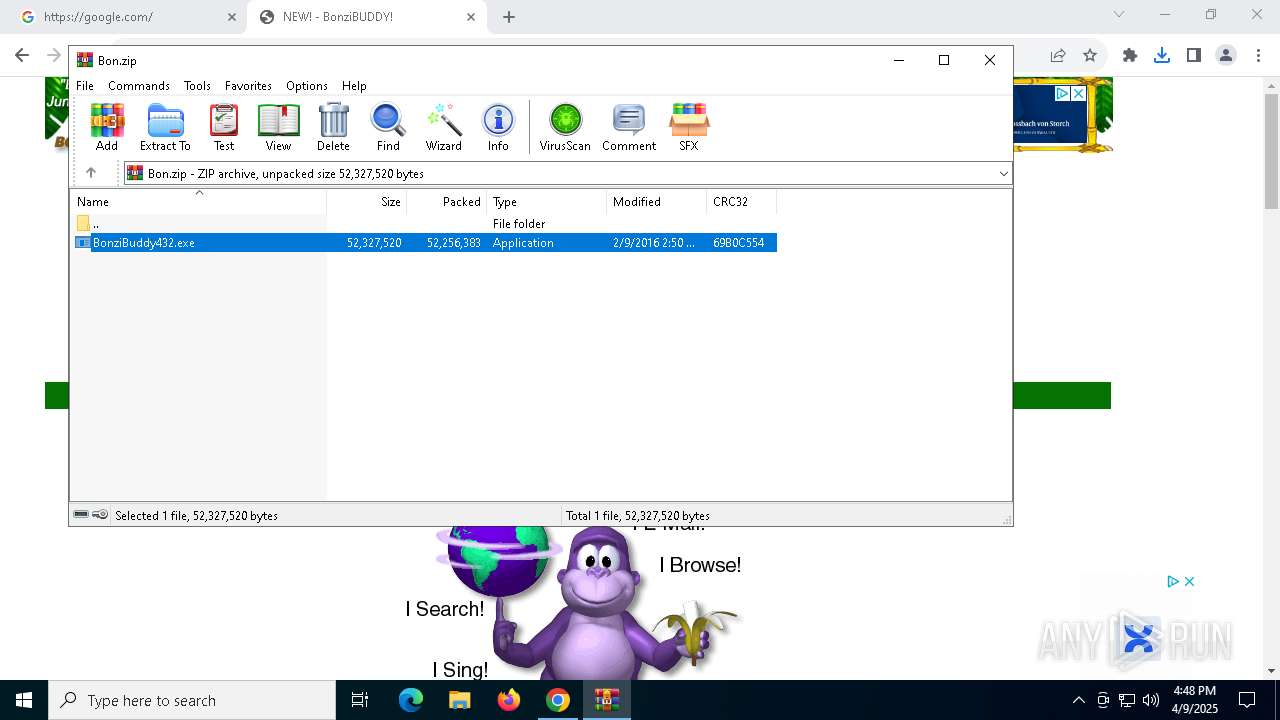Click the WinRAR title bar app icon
Screen dimensions: 1280x720
pyautogui.click(x=85, y=60)
